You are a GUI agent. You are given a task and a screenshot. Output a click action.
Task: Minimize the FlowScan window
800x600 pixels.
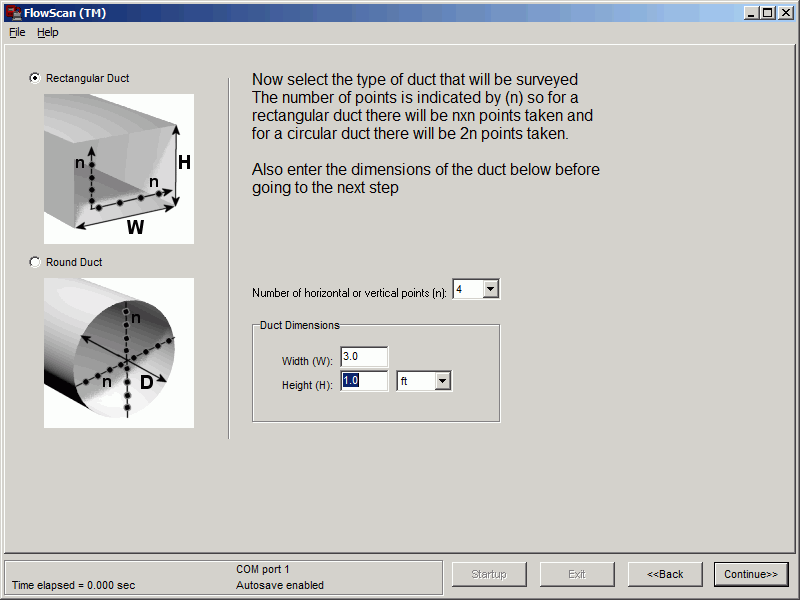click(x=752, y=13)
